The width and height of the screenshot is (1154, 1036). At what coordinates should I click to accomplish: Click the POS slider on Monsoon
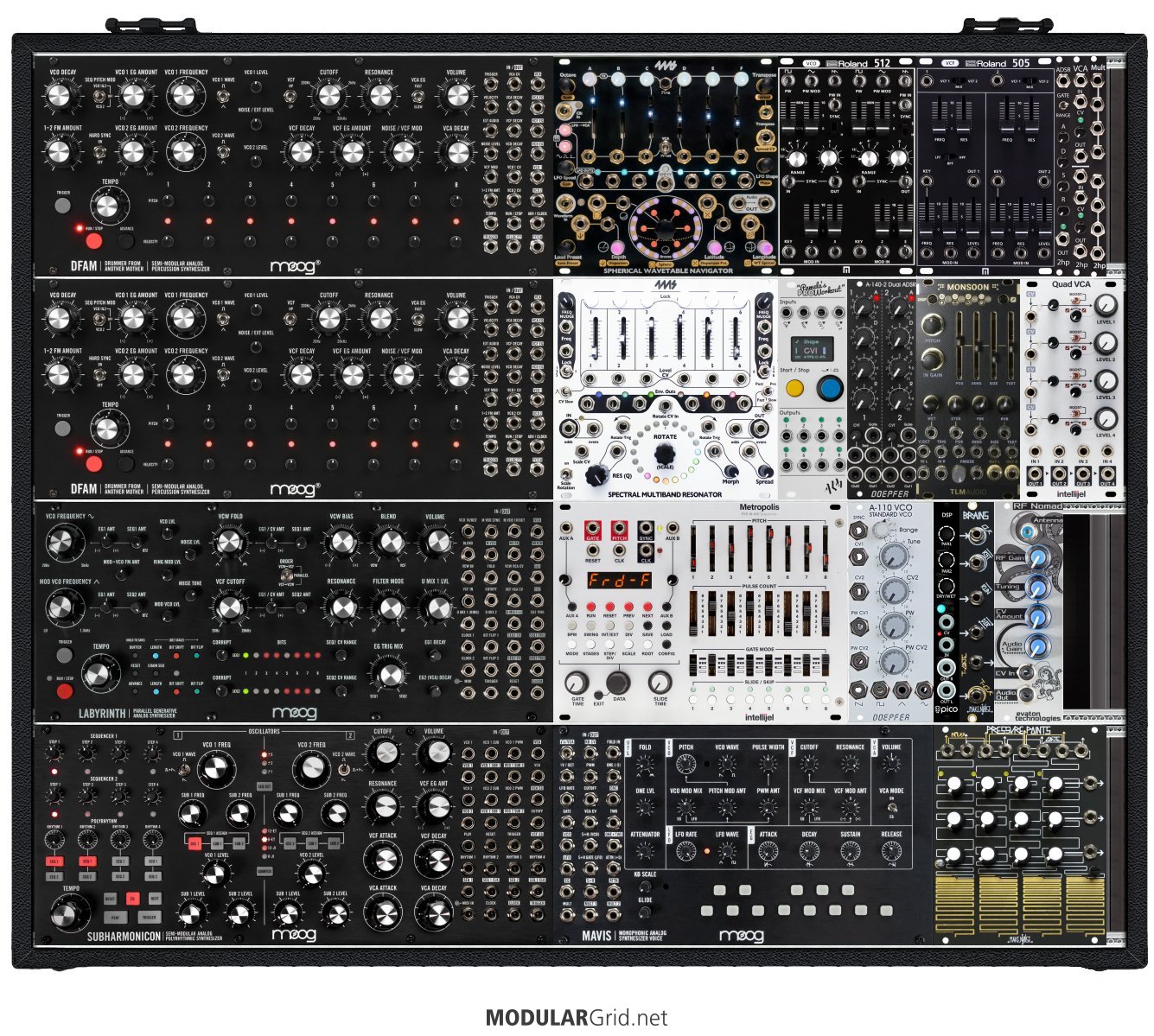[960, 345]
